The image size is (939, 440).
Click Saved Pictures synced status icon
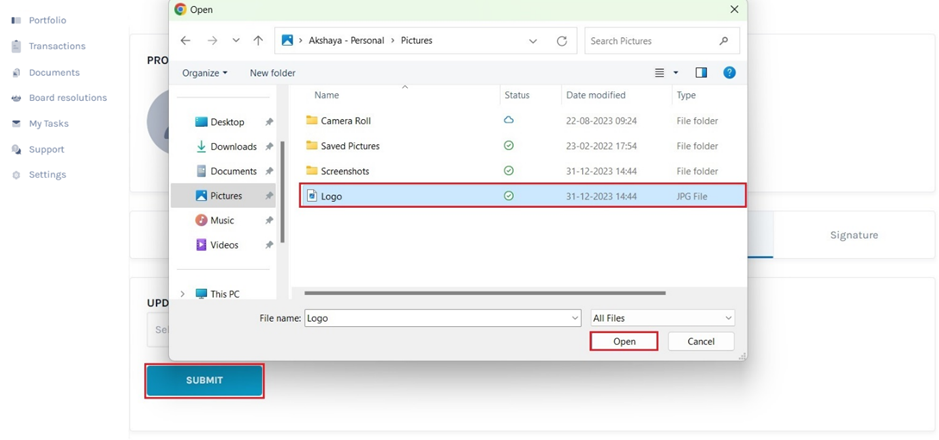pos(509,145)
